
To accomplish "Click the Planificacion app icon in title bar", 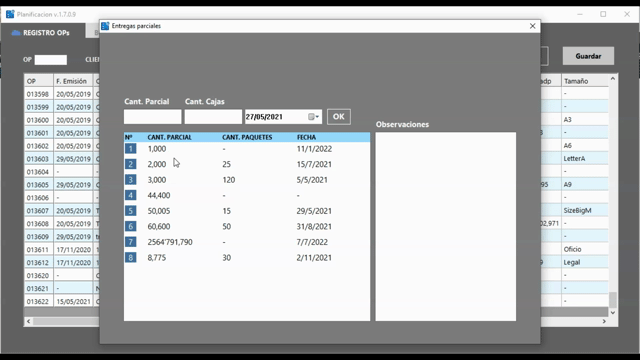I will (10, 14).
